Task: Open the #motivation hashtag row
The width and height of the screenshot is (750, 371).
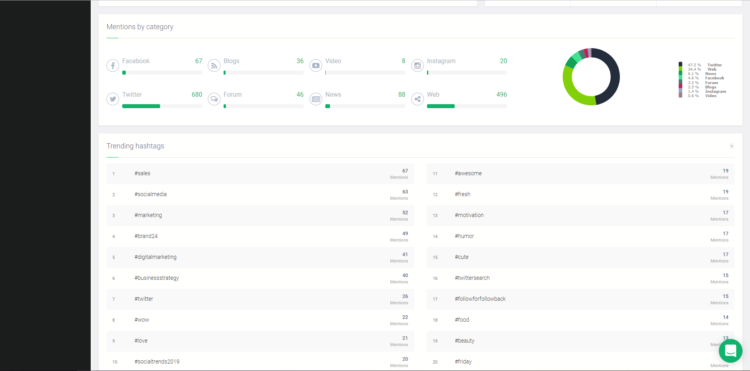Action: click(x=580, y=216)
